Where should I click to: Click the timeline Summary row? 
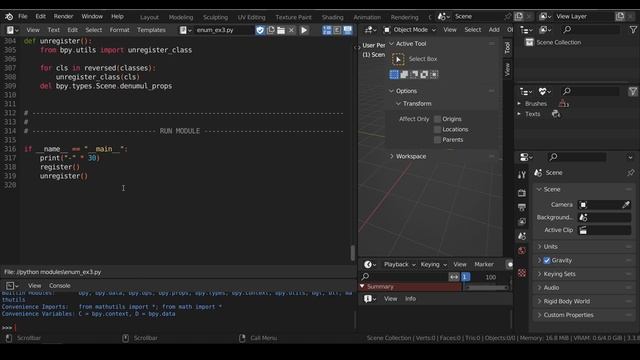click(x=410, y=287)
